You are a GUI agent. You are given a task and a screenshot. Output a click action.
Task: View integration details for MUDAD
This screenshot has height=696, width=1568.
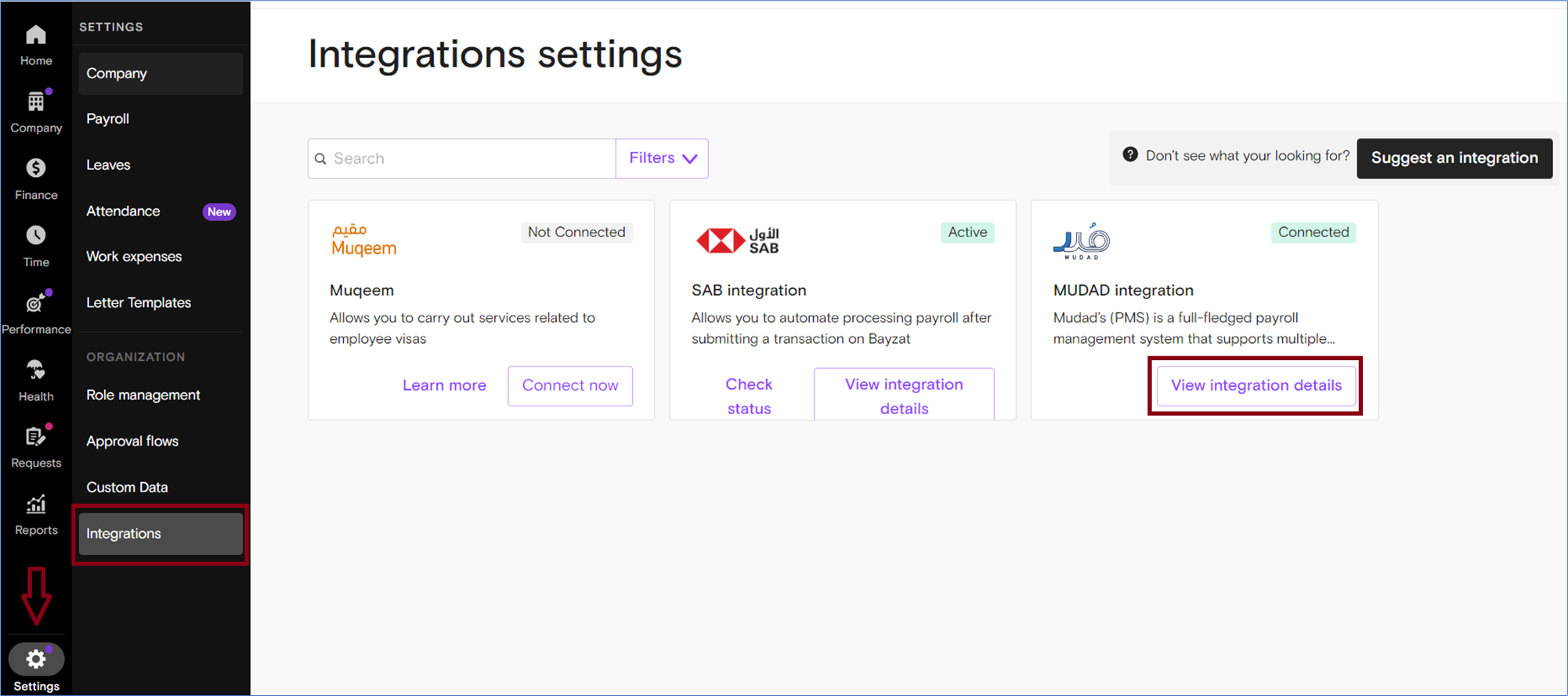pyautogui.click(x=1256, y=385)
